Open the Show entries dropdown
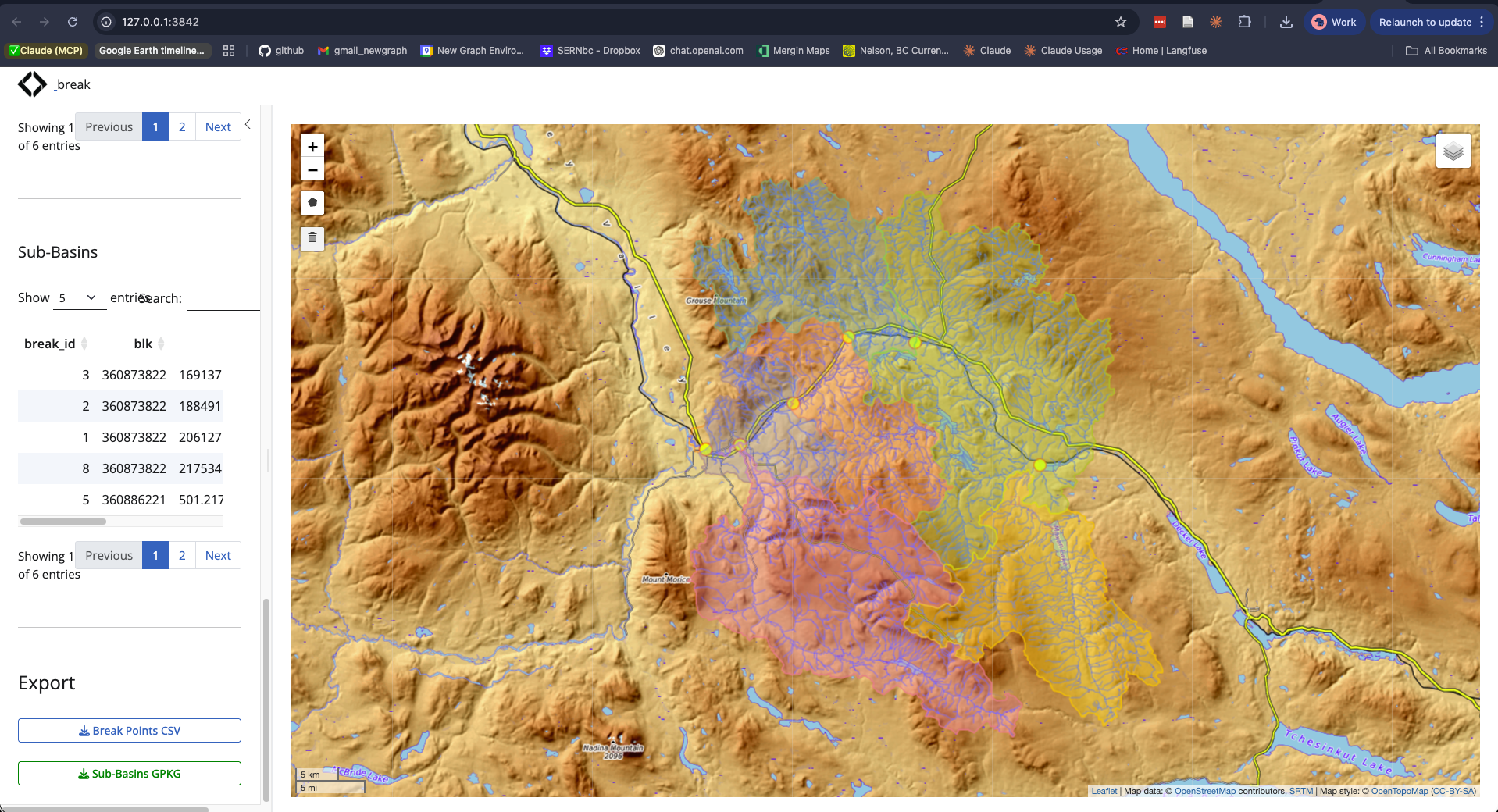Image resolution: width=1498 pixels, height=812 pixels. tap(79, 297)
